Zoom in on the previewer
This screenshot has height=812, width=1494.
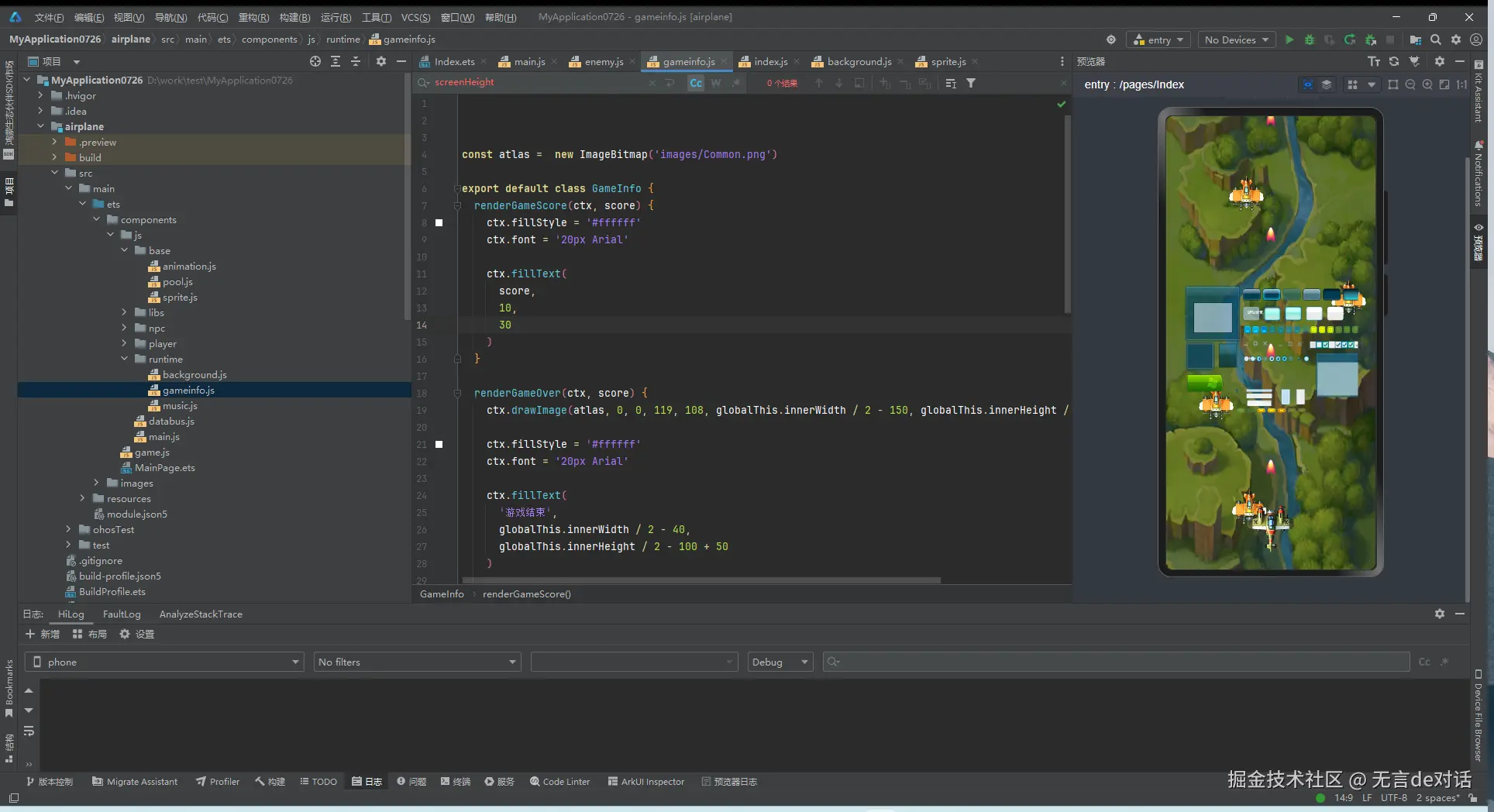(1427, 84)
